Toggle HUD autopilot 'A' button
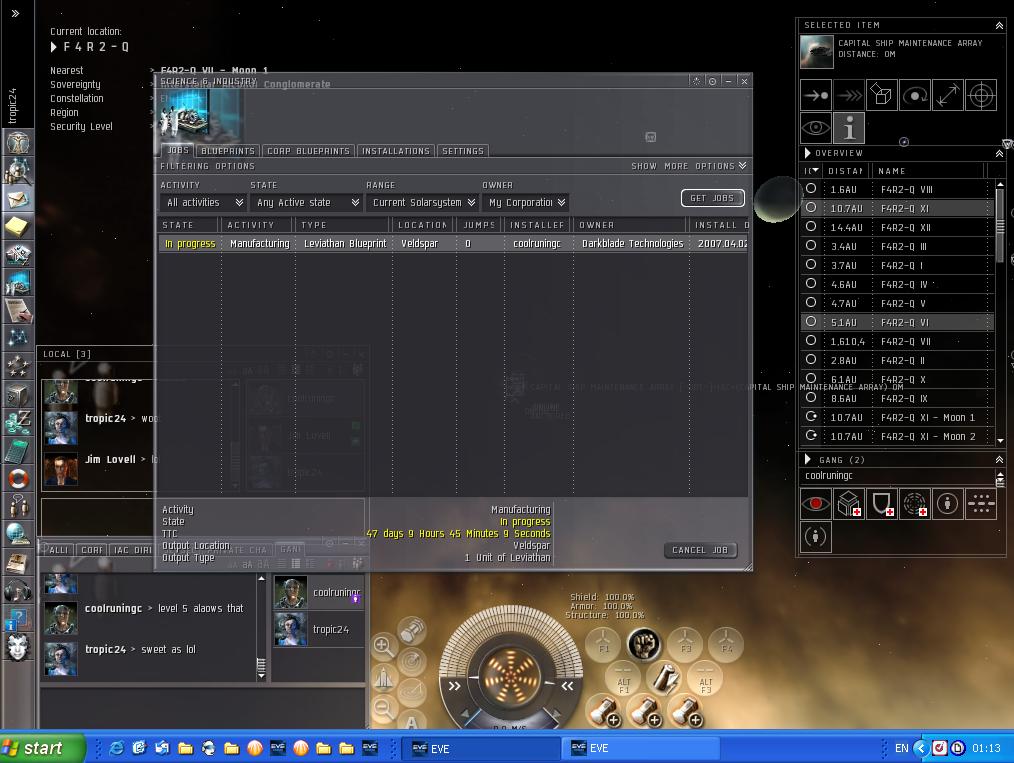Image resolution: width=1014 pixels, height=763 pixels. click(411, 721)
